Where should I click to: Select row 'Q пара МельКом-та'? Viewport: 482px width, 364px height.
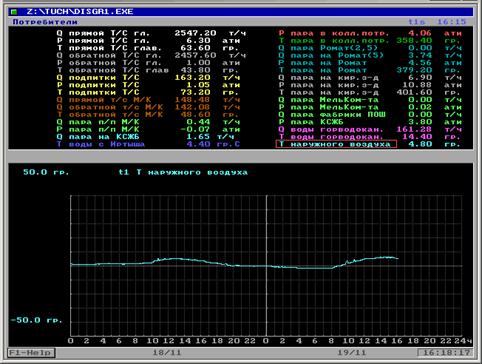coord(370,100)
